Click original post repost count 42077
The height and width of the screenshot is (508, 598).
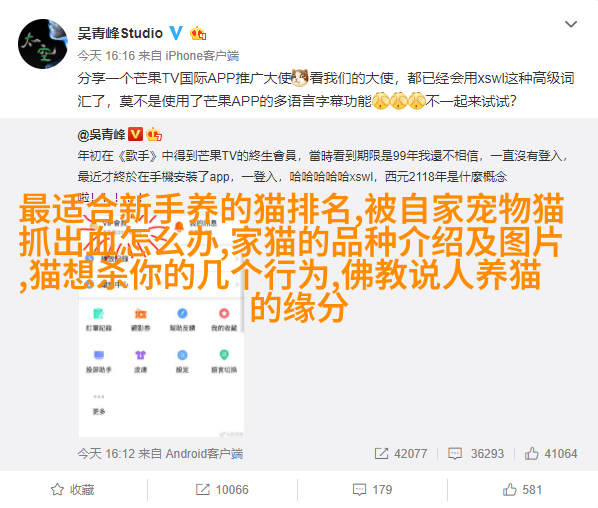pyautogui.click(x=401, y=453)
